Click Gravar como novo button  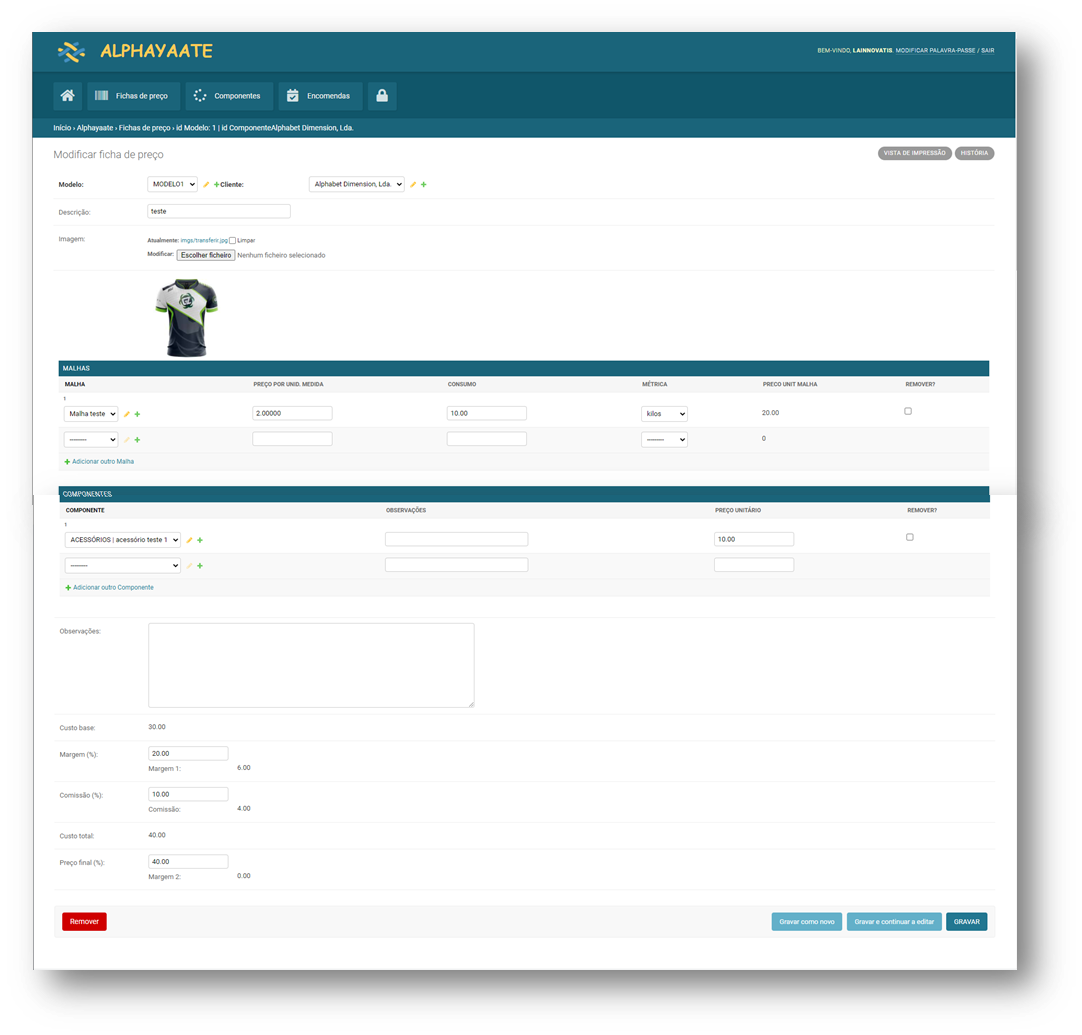[807, 922]
